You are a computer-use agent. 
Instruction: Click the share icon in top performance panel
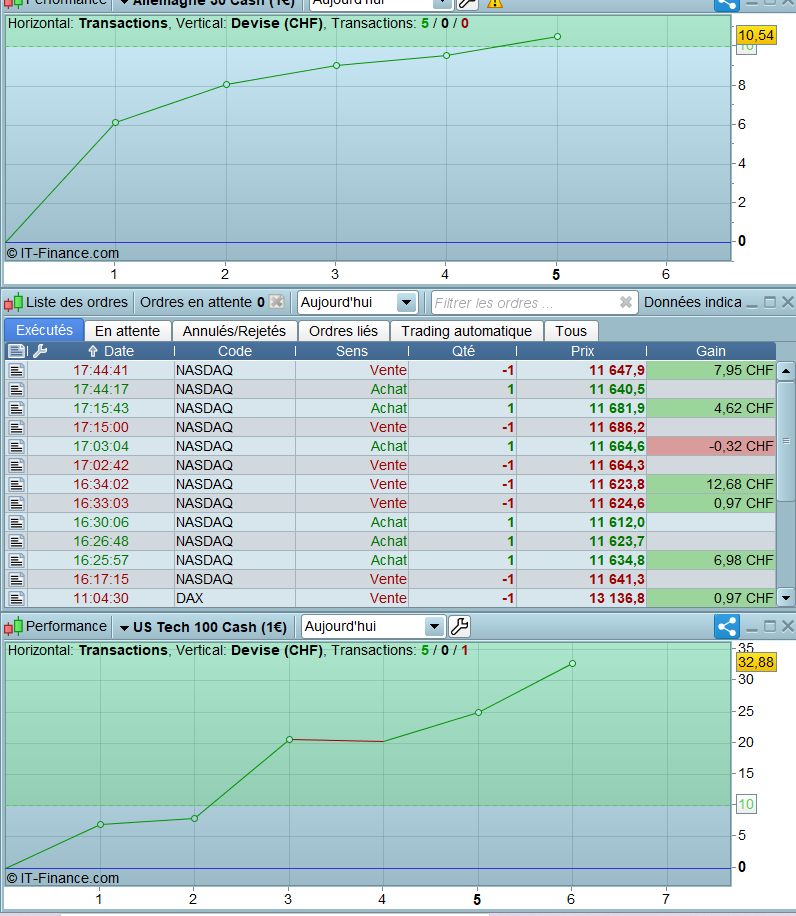point(727,5)
